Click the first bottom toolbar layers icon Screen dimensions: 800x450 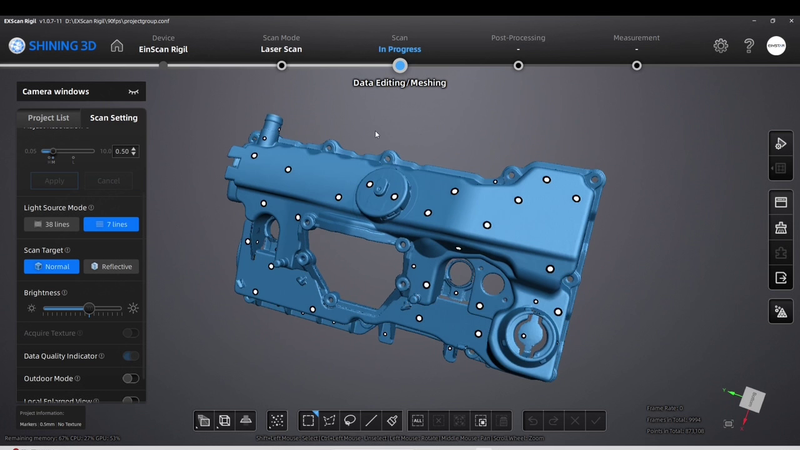204,421
